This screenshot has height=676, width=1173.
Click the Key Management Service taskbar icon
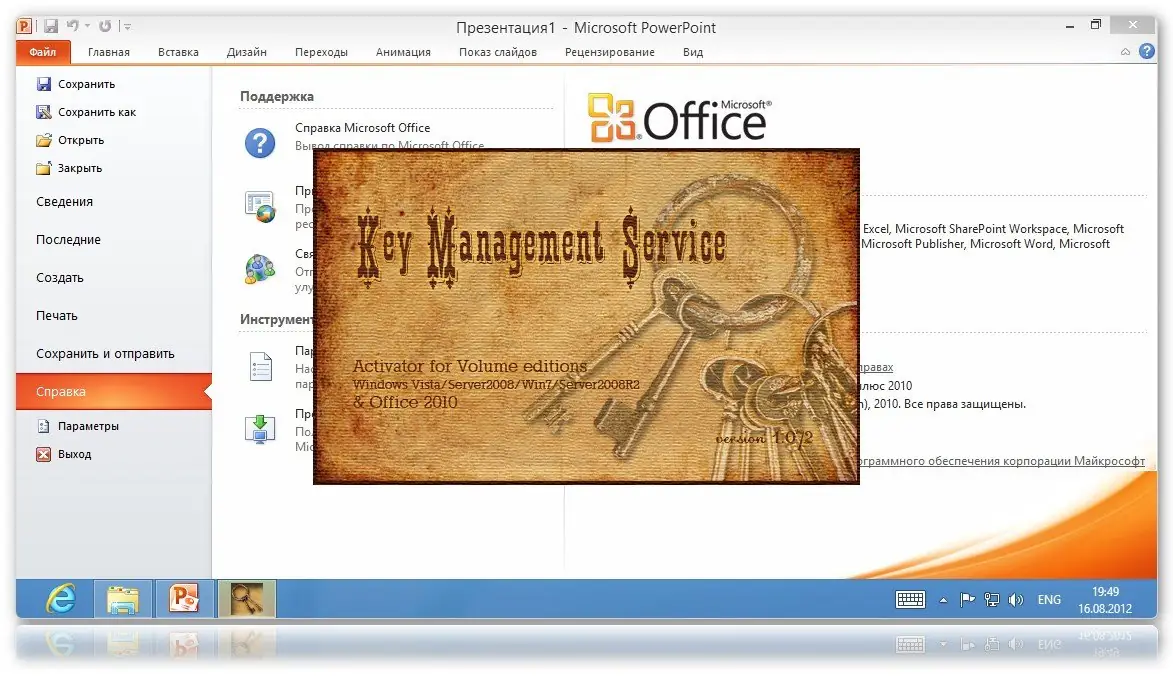tap(247, 600)
